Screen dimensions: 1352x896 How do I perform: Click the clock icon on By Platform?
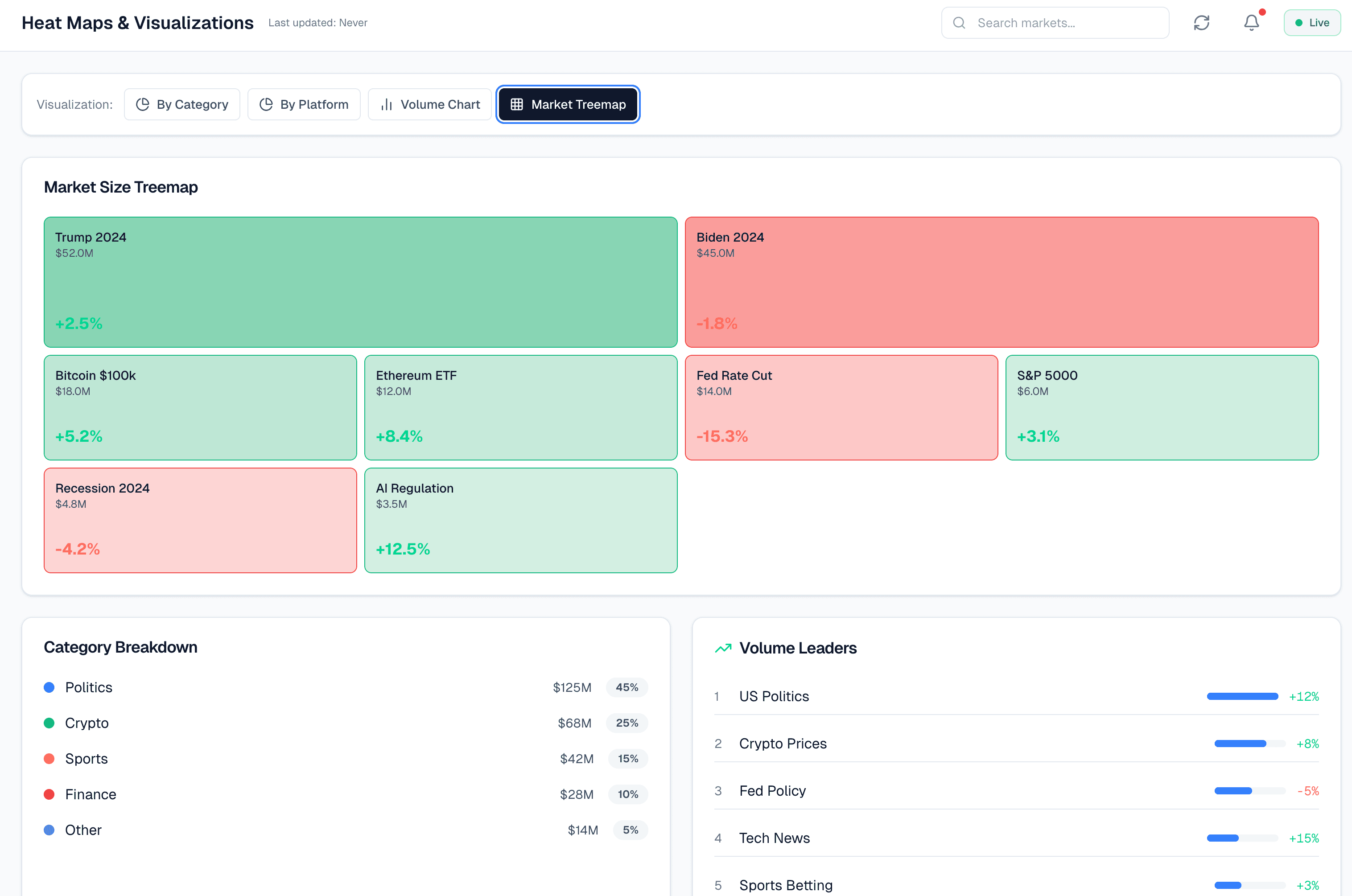tap(266, 104)
